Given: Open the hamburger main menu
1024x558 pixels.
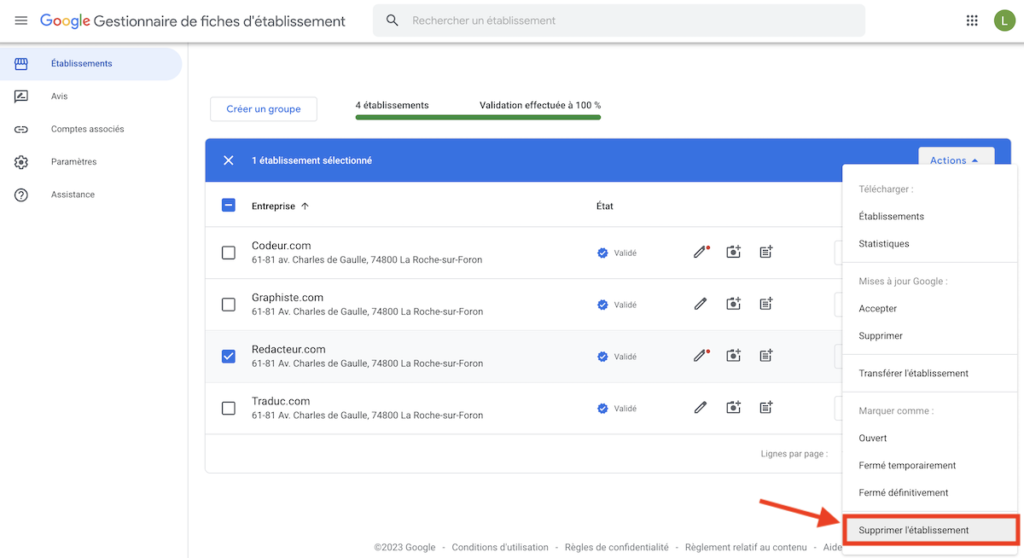Looking at the screenshot, I should click(21, 21).
